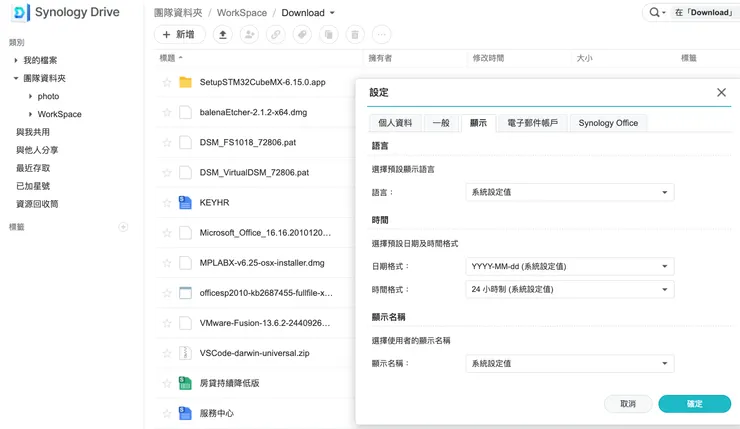
Task: Star the VMware-Fusion-13.6.2 file
Action: click(x=167, y=323)
